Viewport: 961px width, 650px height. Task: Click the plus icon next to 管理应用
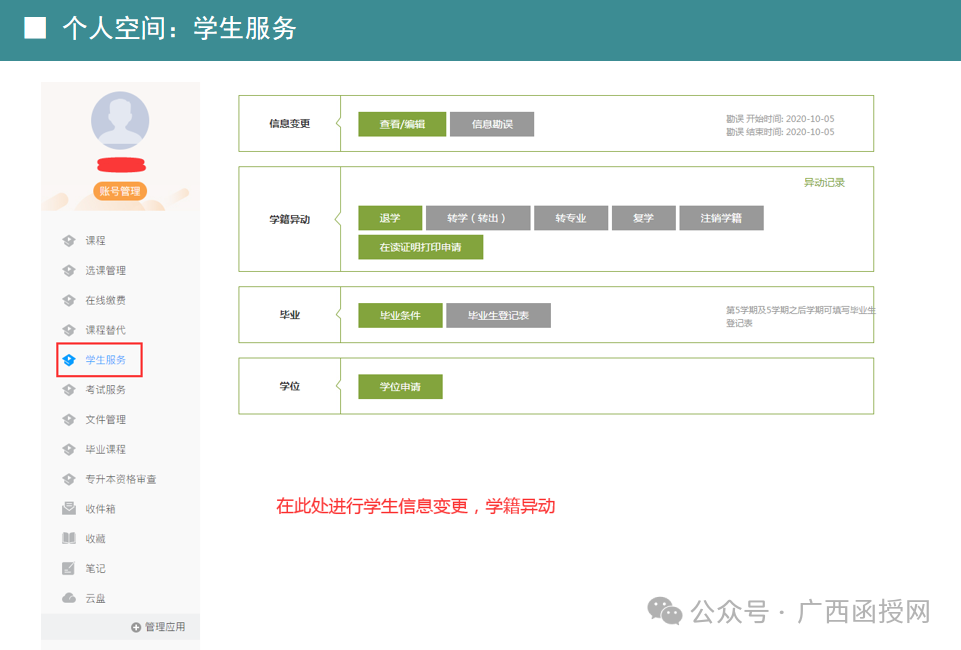point(135,627)
